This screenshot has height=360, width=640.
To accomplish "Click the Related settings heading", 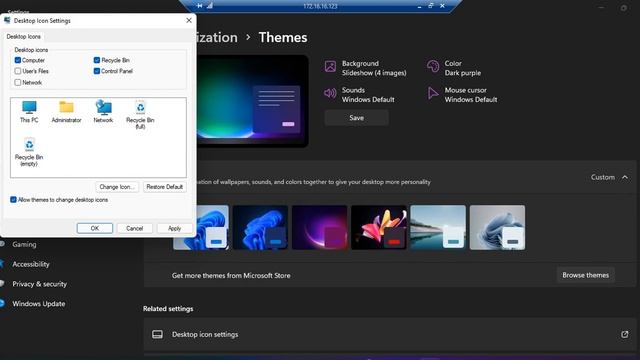I will pos(168,309).
